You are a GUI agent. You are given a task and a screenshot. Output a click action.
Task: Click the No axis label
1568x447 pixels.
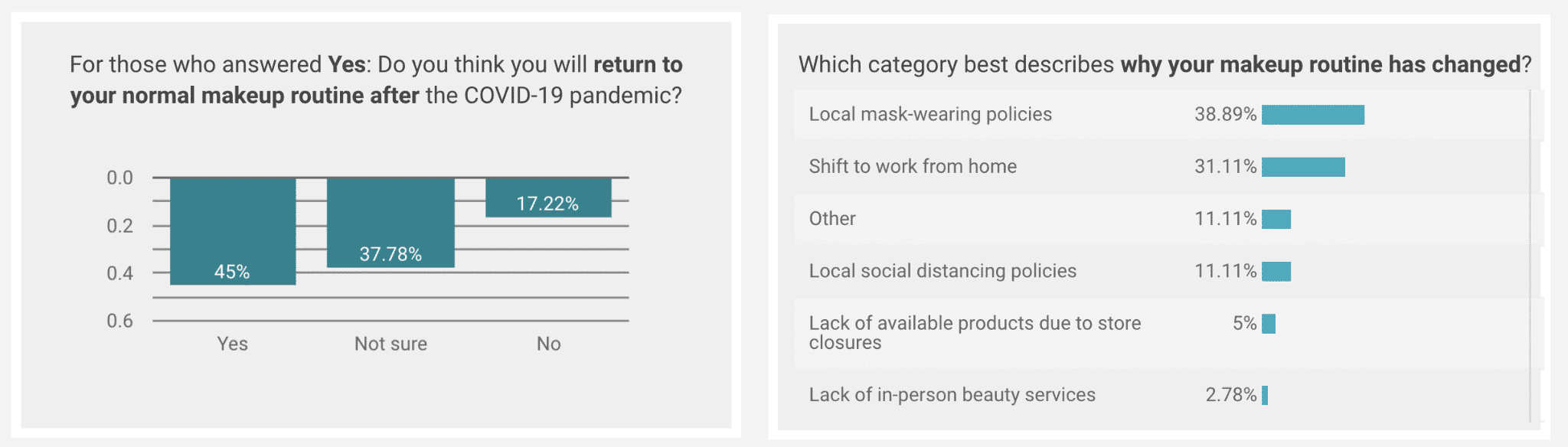[548, 344]
